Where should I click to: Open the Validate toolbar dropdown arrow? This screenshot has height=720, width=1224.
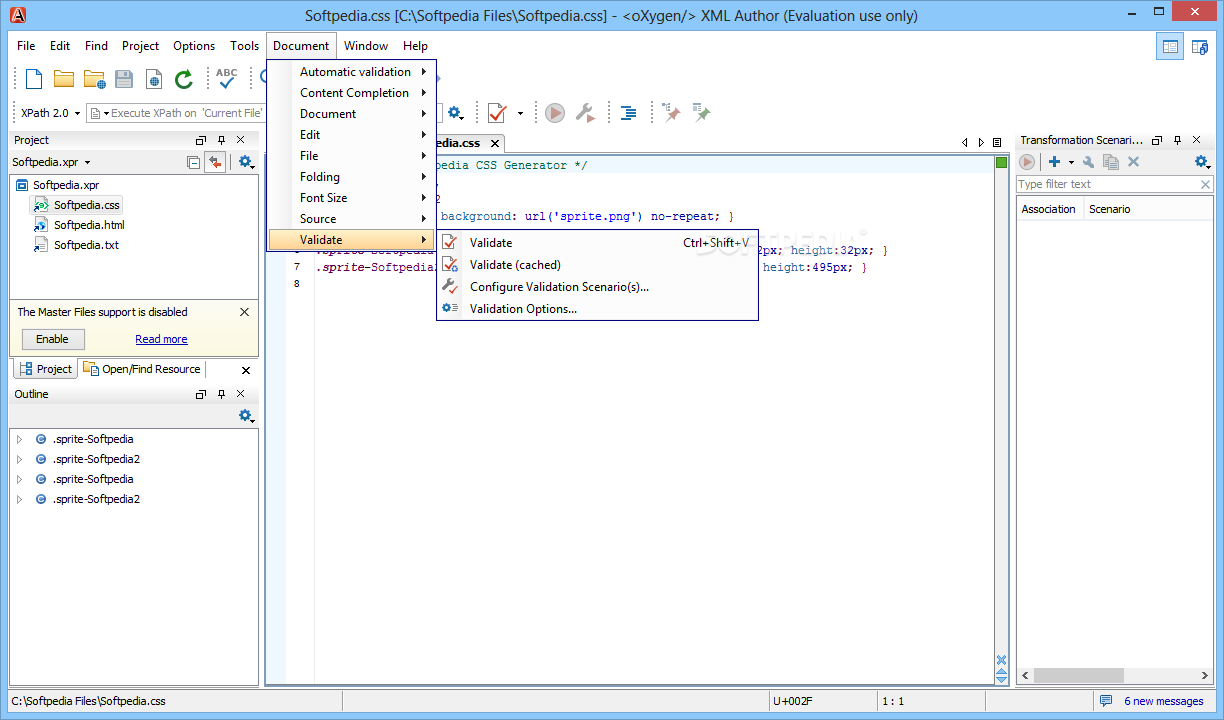520,113
